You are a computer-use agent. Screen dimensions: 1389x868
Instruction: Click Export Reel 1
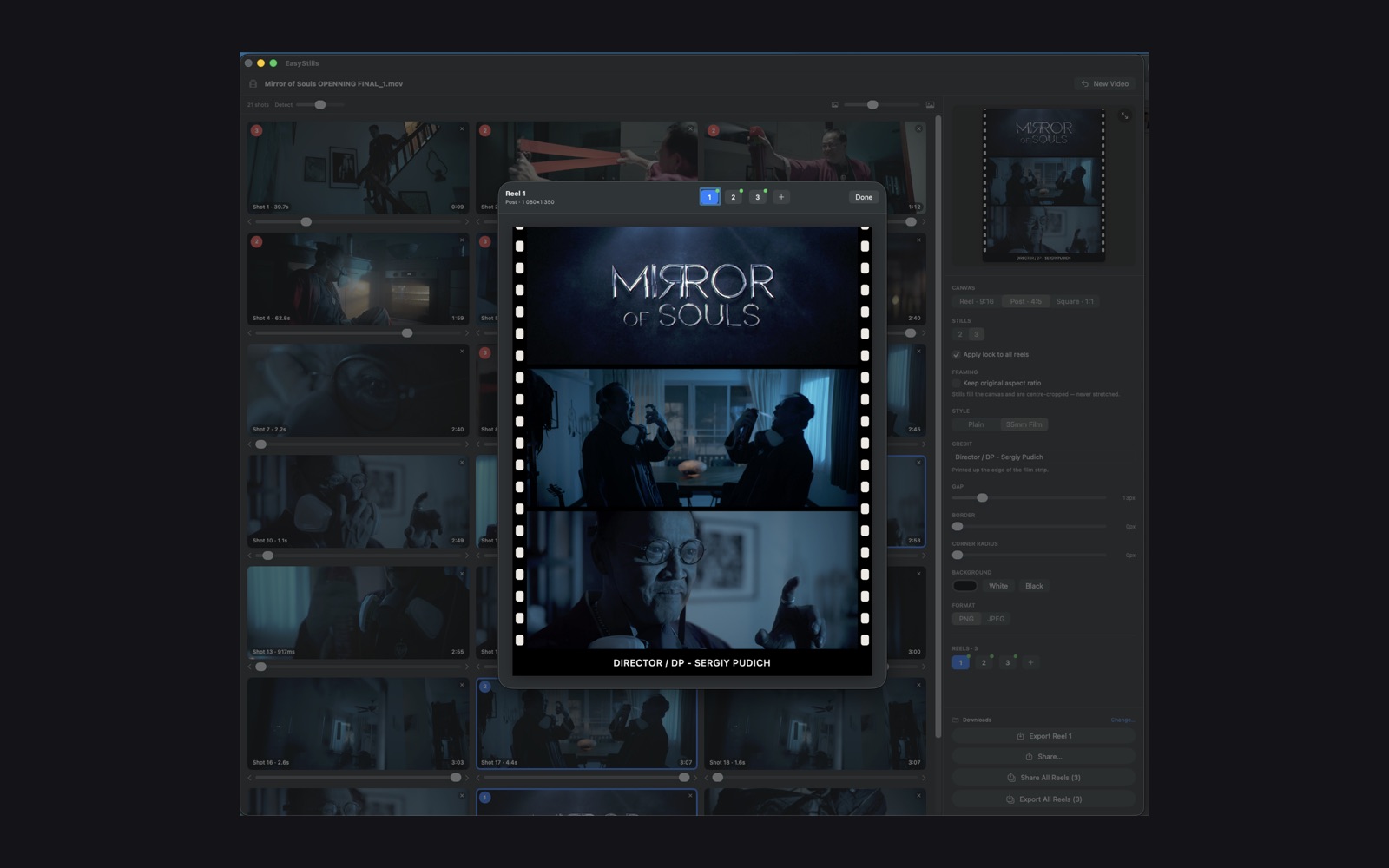tap(1043, 736)
